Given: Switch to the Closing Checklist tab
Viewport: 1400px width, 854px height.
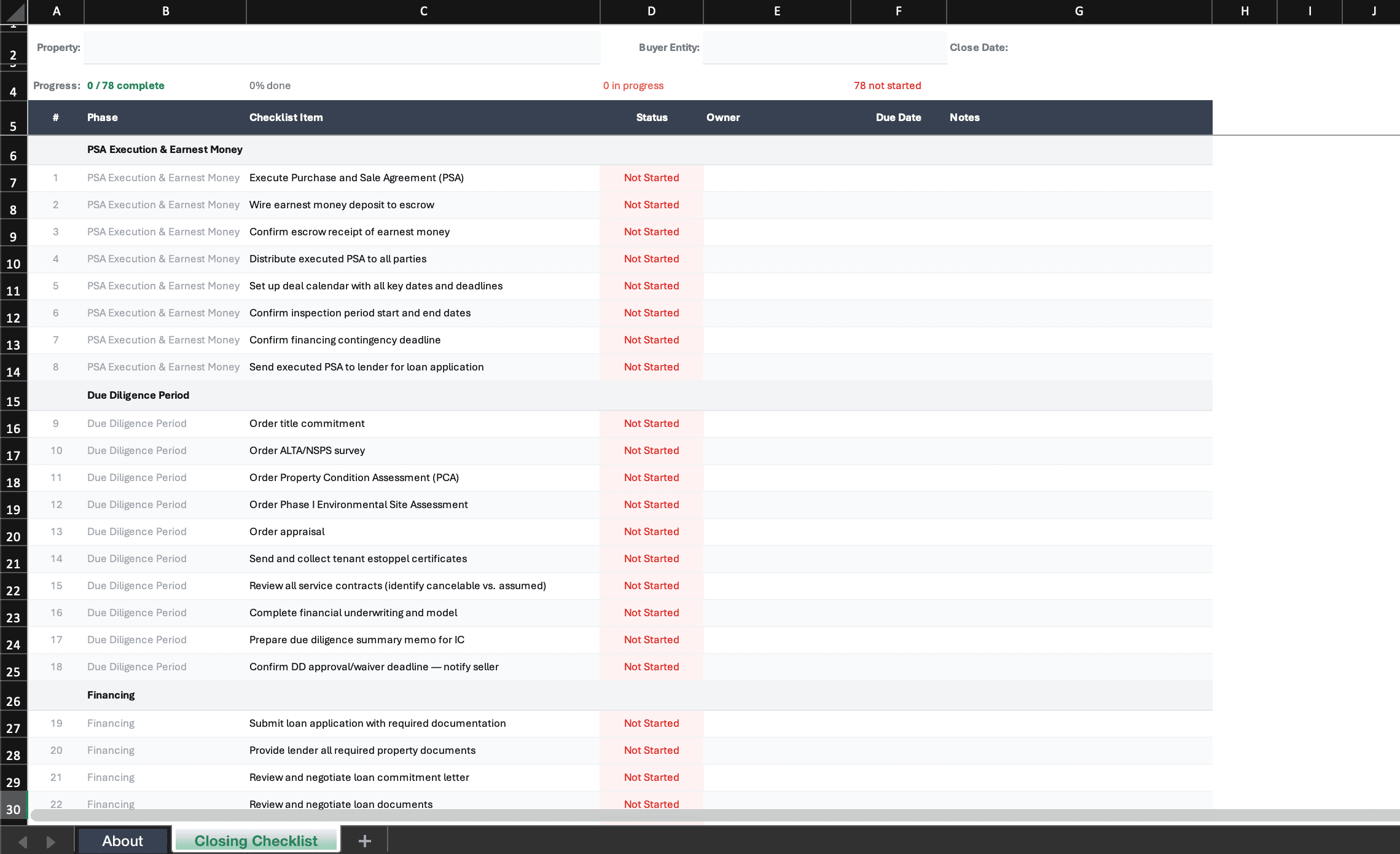Looking at the screenshot, I should [256, 840].
